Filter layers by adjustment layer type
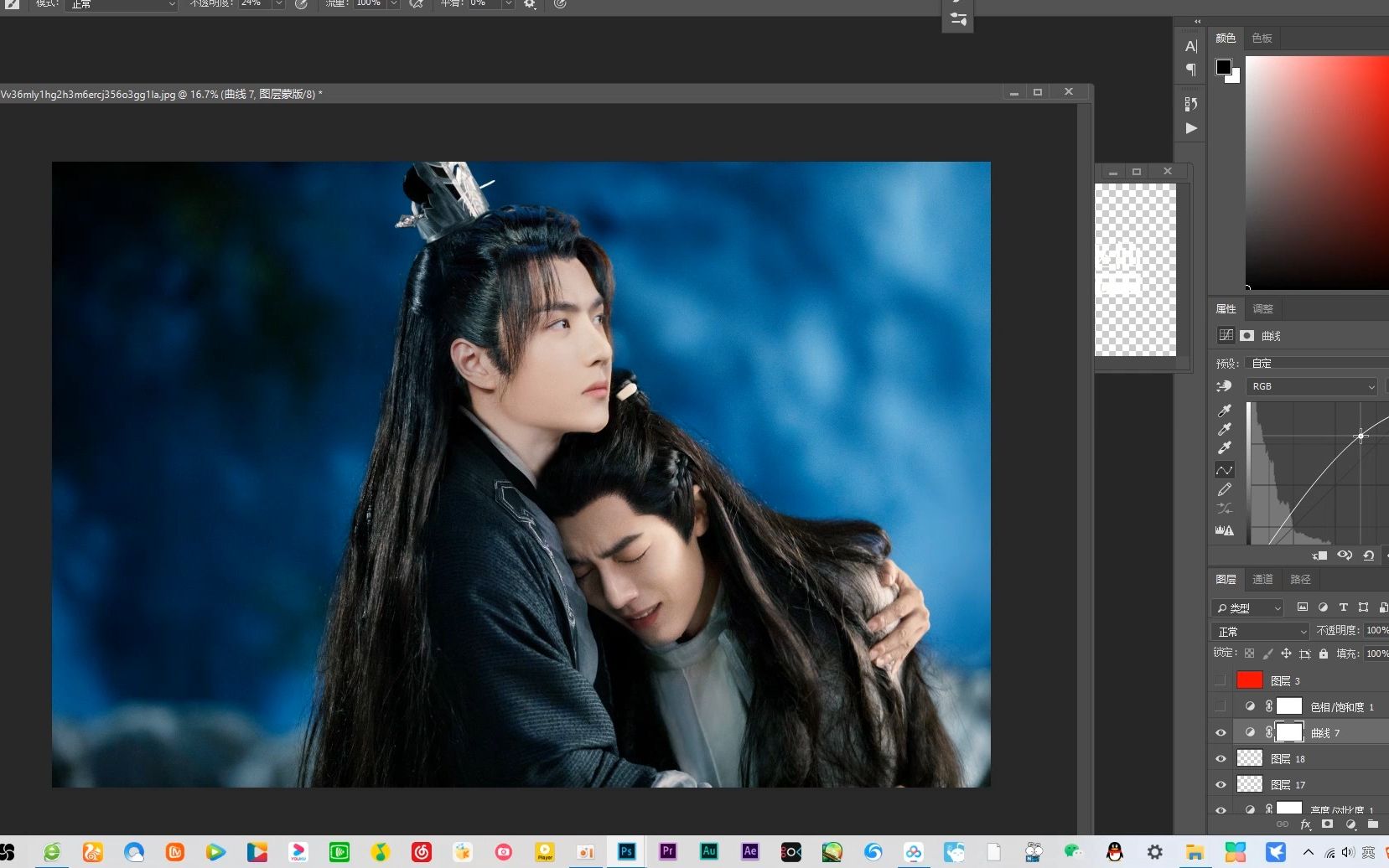 coord(1323,607)
